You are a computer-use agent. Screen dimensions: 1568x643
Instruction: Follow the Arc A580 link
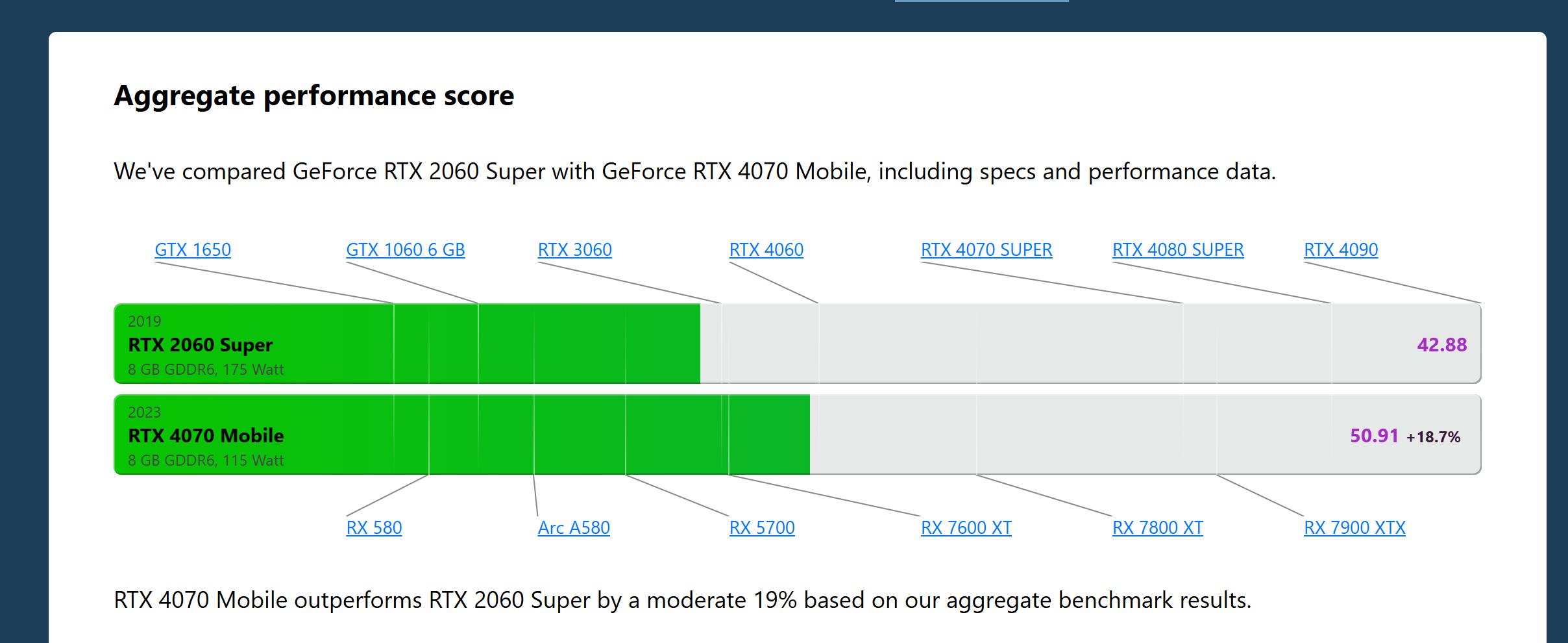point(574,528)
